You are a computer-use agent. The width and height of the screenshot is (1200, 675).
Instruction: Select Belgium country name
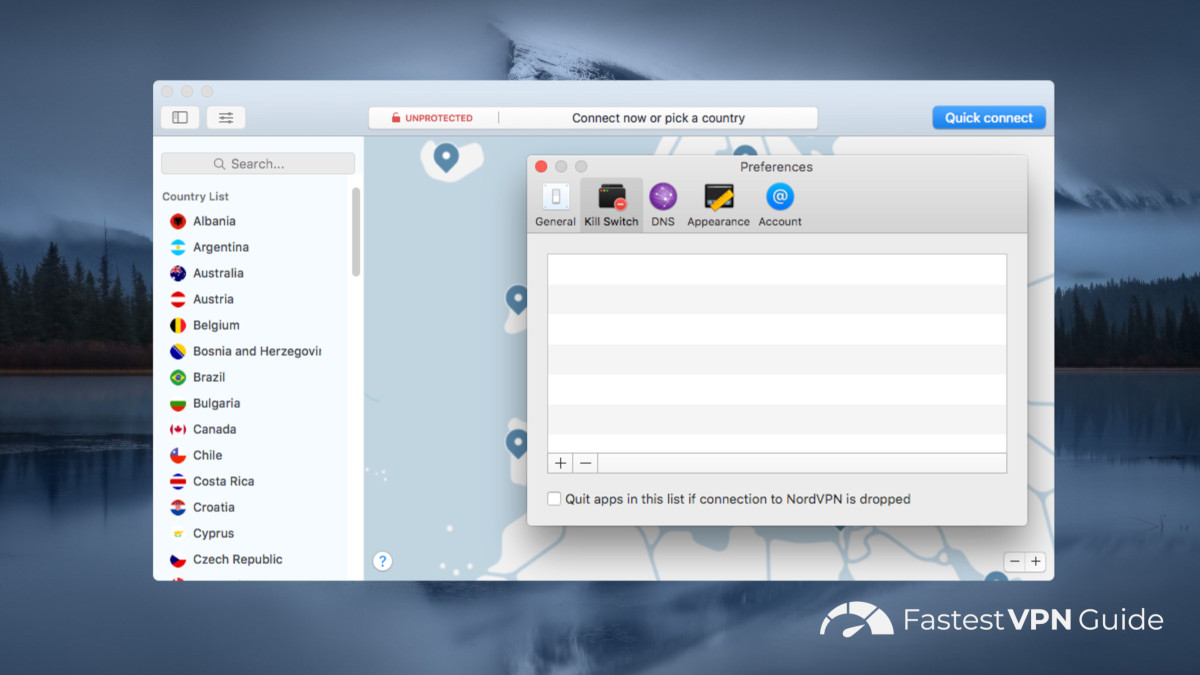pyautogui.click(x=216, y=325)
